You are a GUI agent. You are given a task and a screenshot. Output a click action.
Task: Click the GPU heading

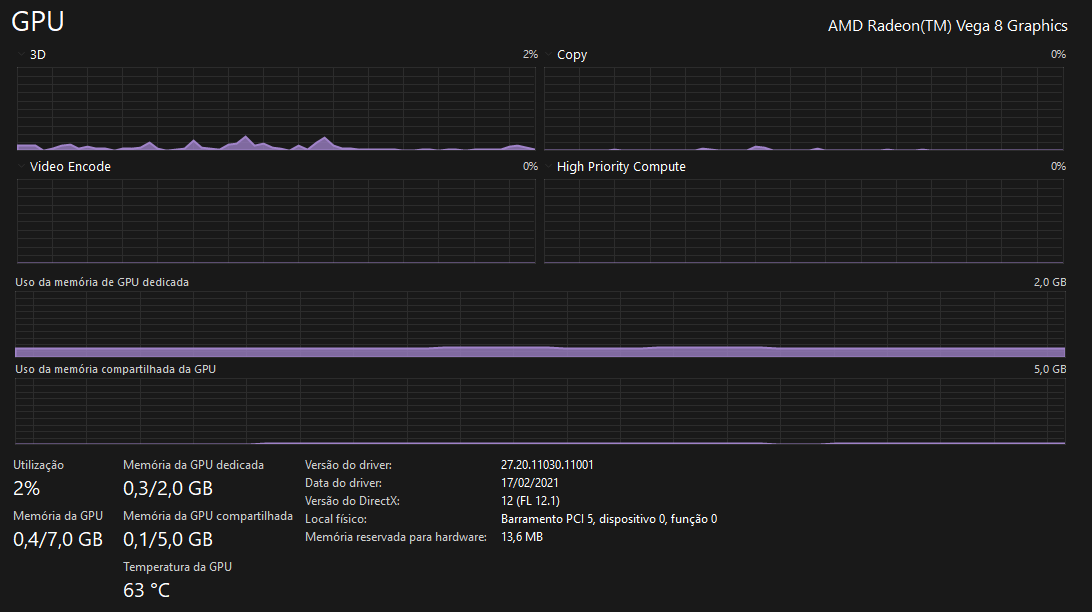point(38,22)
